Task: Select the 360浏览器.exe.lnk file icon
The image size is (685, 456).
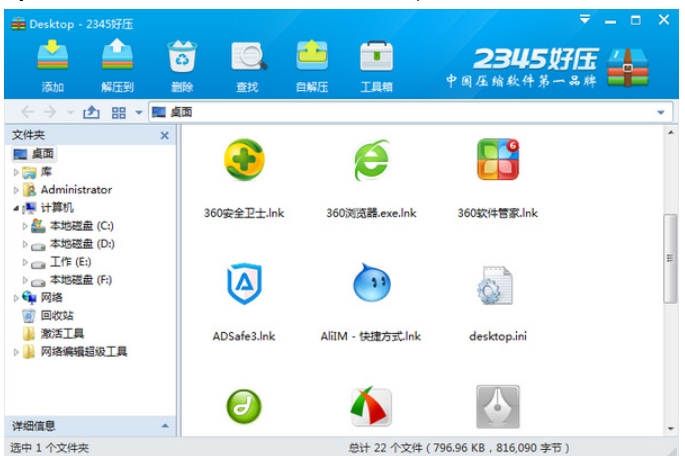Action: tap(372, 159)
